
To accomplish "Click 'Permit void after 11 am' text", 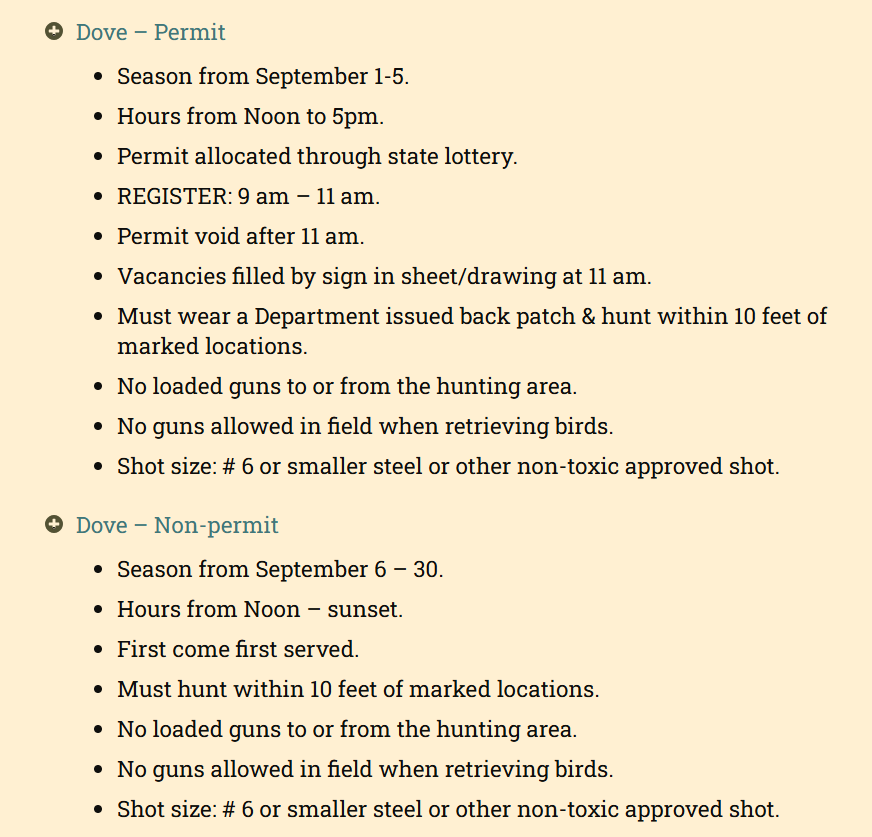I will pyautogui.click(x=240, y=236).
